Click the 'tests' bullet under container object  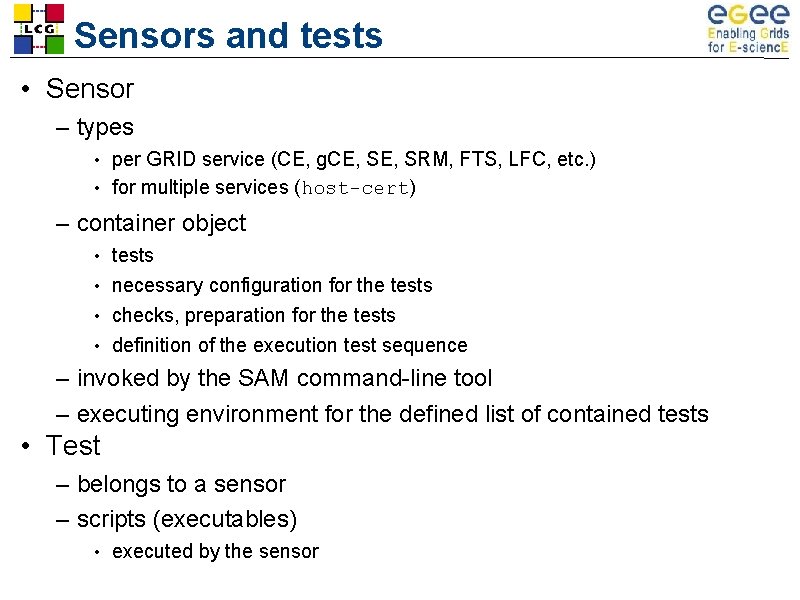pyautogui.click(x=133, y=255)
